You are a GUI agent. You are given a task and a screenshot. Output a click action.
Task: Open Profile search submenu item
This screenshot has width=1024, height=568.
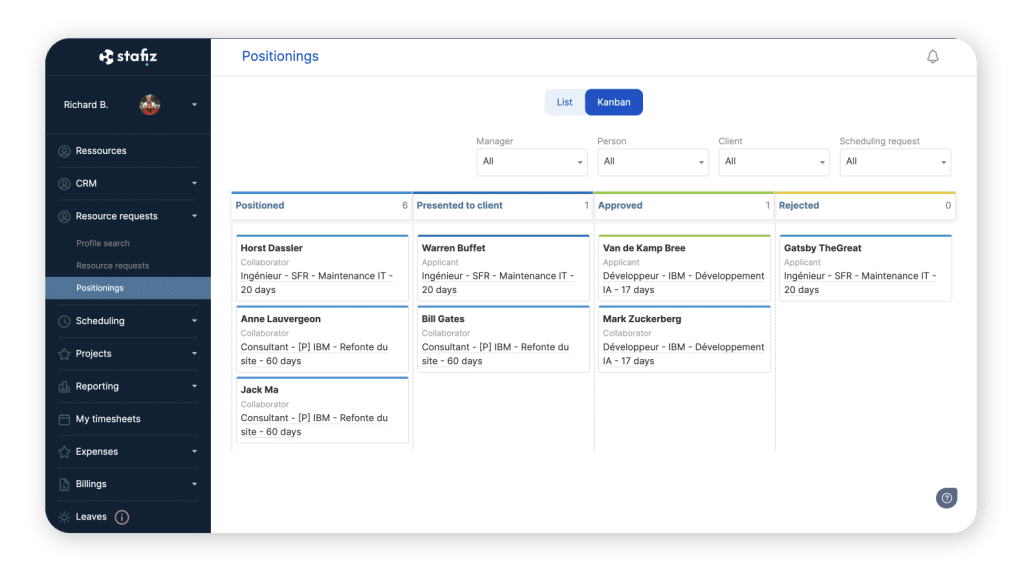point(103,244)
